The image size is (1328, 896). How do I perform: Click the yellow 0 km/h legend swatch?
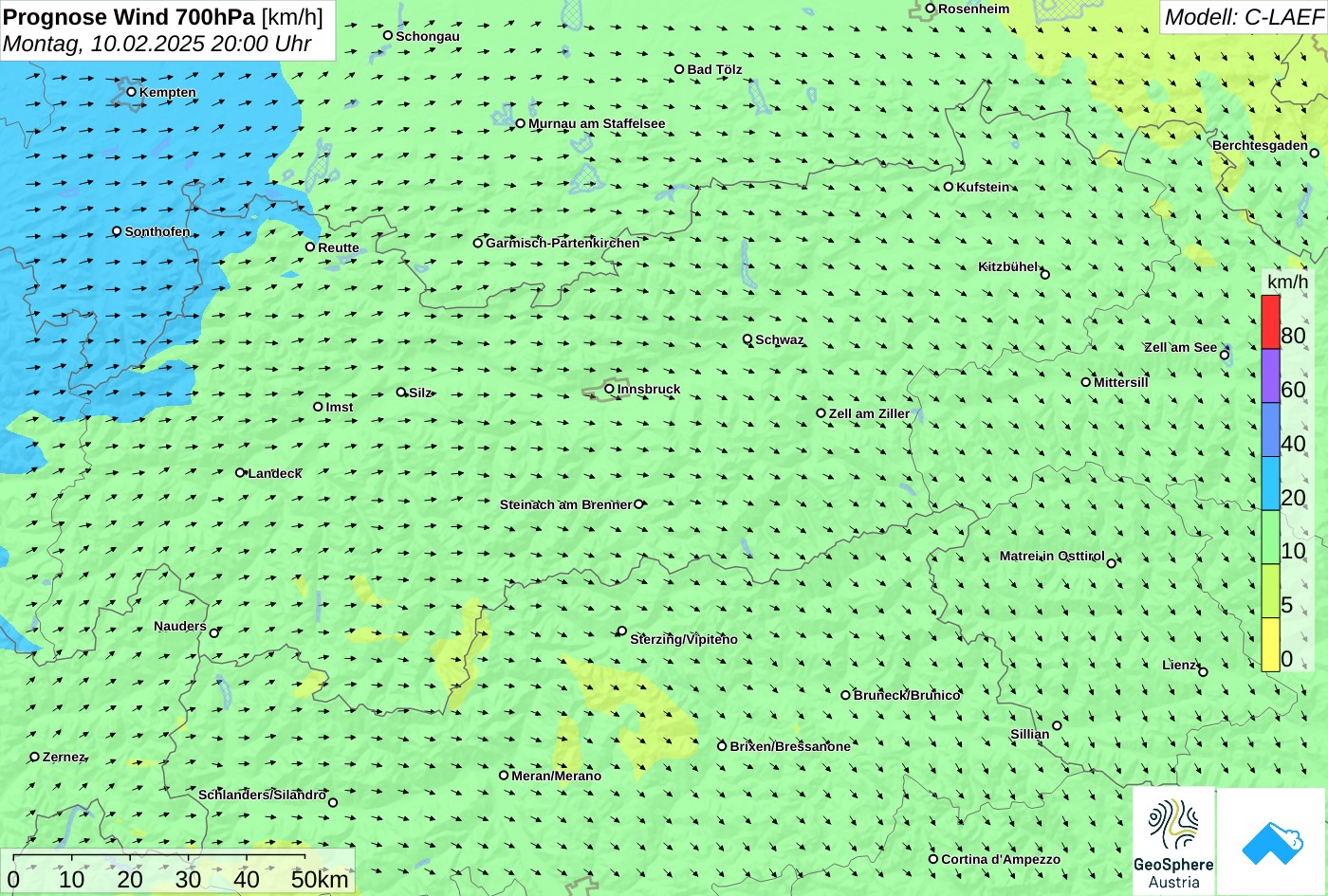tap(1270, 645)
